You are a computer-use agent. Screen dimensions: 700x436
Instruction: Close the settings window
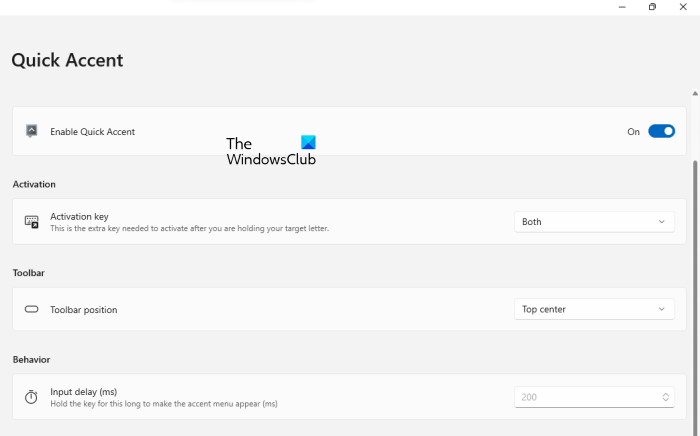[685, 7]
